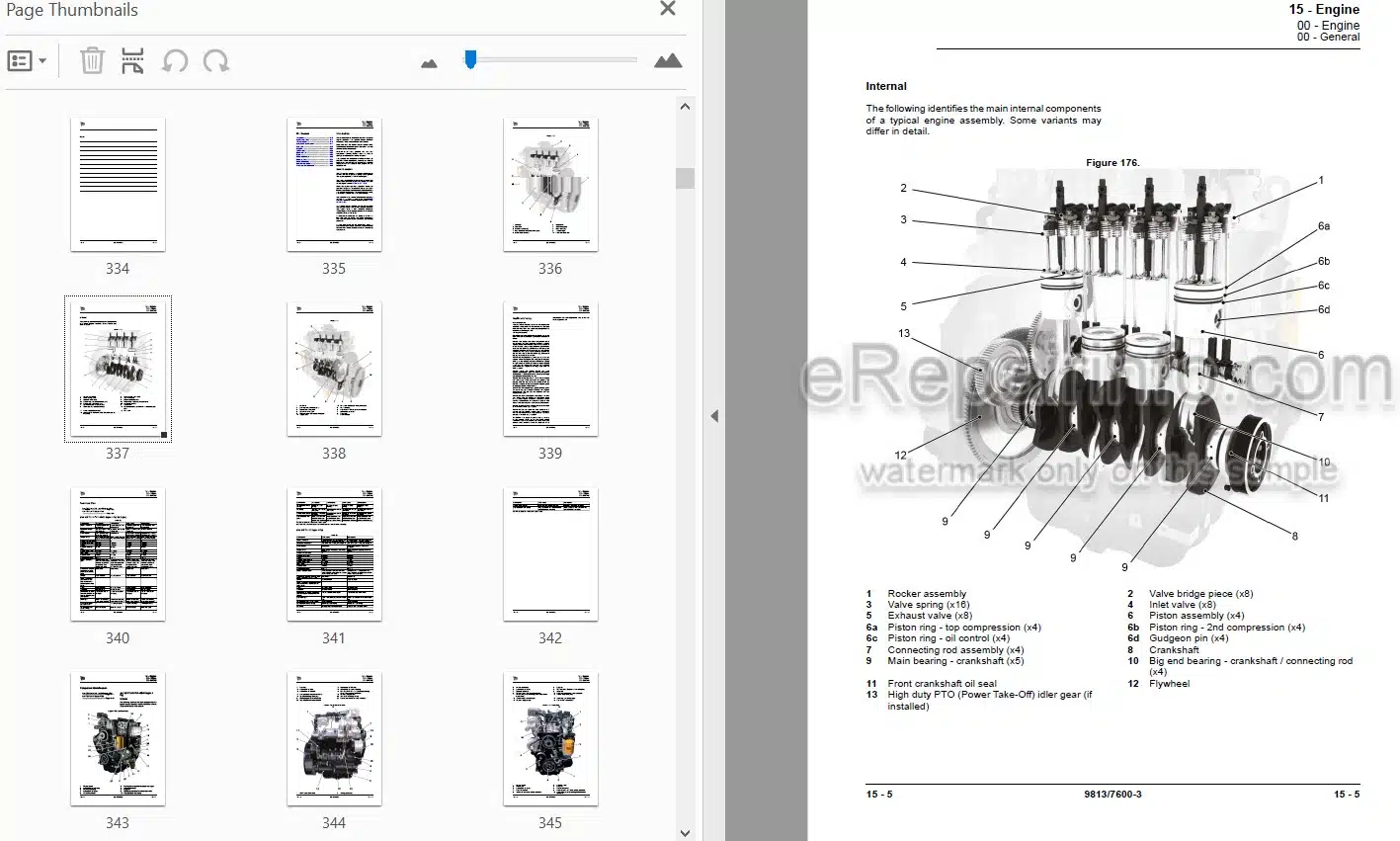This screenshot has width=1400, height=841.
Task: Select page 345 thumbnail
Action: (550, 738)
